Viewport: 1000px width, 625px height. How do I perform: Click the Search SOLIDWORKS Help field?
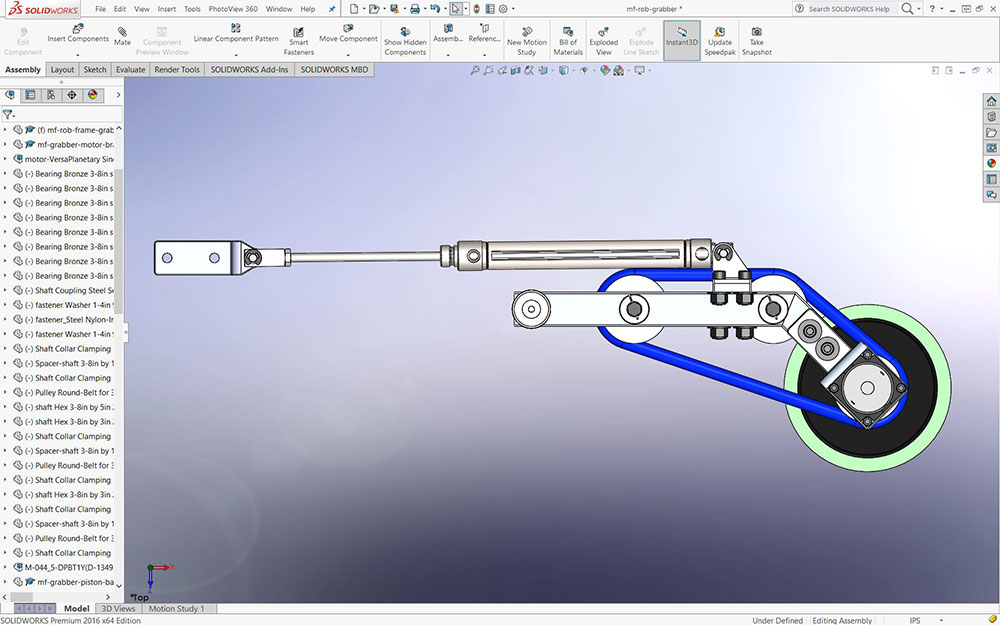pyautogui.click(x=846, y=9)
